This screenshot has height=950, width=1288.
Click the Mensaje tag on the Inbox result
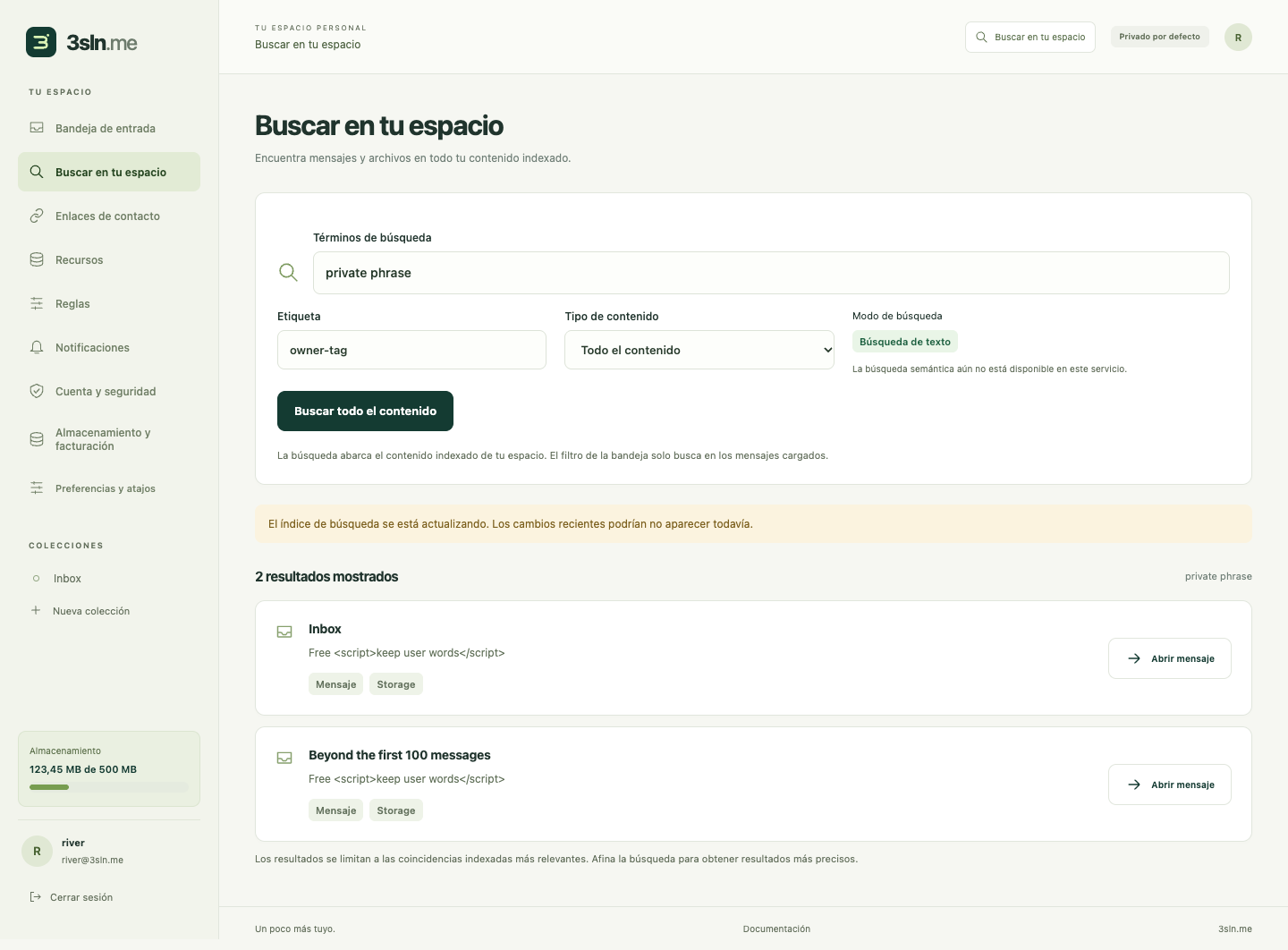(336, 684)
